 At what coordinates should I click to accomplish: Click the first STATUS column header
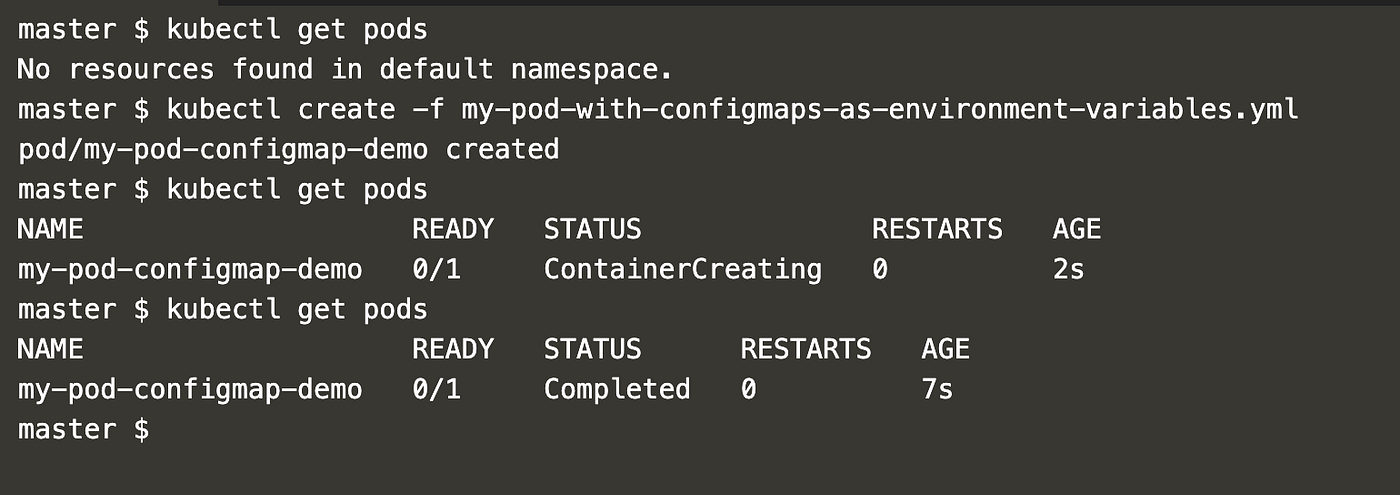coord(592,229)
